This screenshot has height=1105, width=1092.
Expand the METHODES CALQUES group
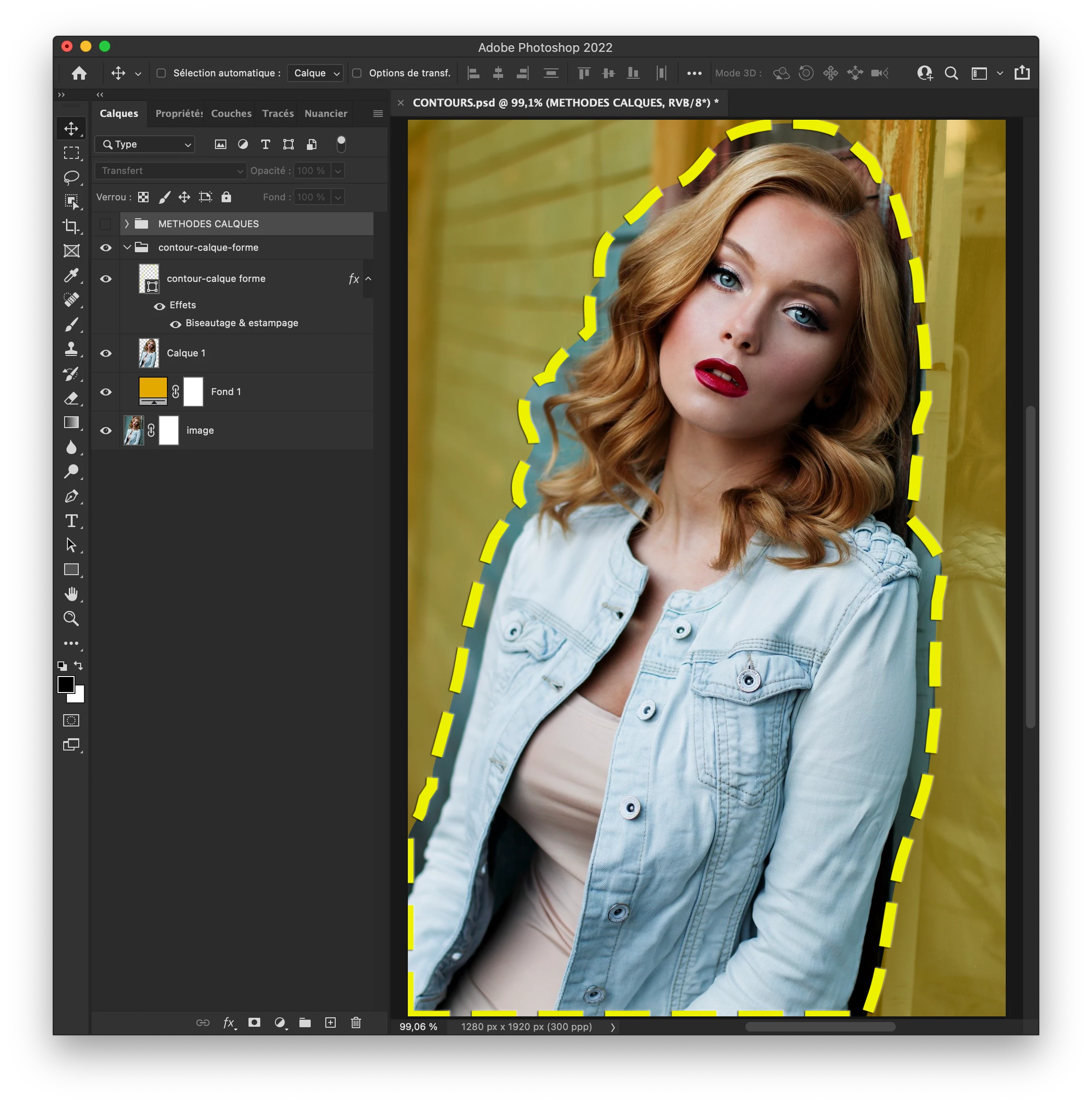(x=127, y=223)
